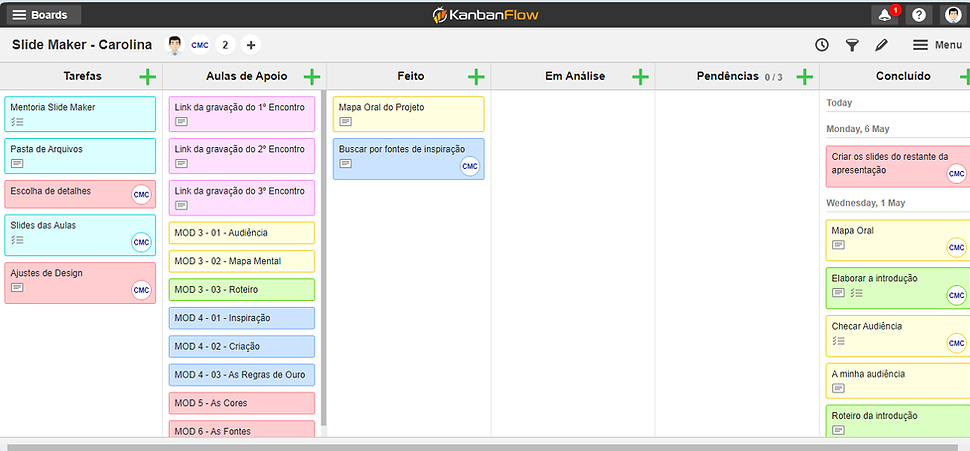Viewport: 970px width, 451px height.
Task: Click the KanbanFlow logo
Action: pos(485,15)
